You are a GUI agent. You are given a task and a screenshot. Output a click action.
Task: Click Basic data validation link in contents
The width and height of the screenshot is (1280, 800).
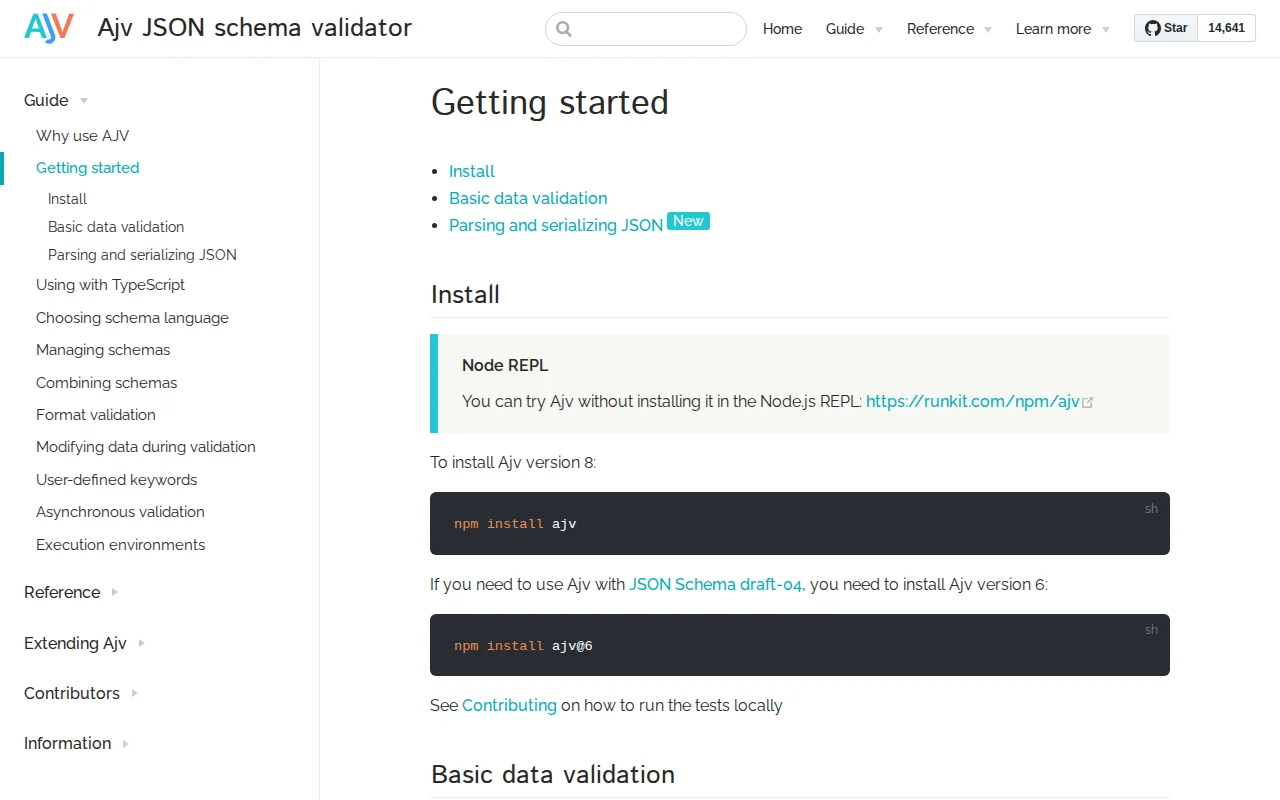tap(528, 198)
